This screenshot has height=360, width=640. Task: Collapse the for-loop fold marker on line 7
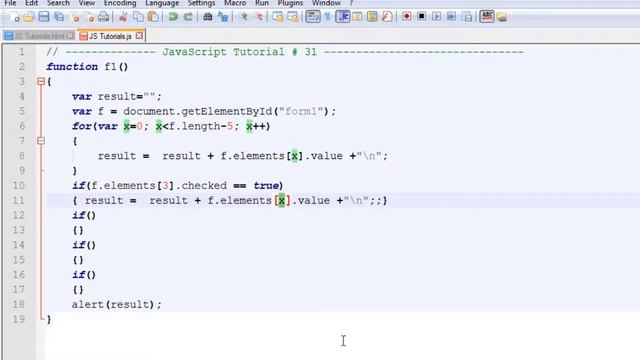pyautogui.click(x=41, y=141)
